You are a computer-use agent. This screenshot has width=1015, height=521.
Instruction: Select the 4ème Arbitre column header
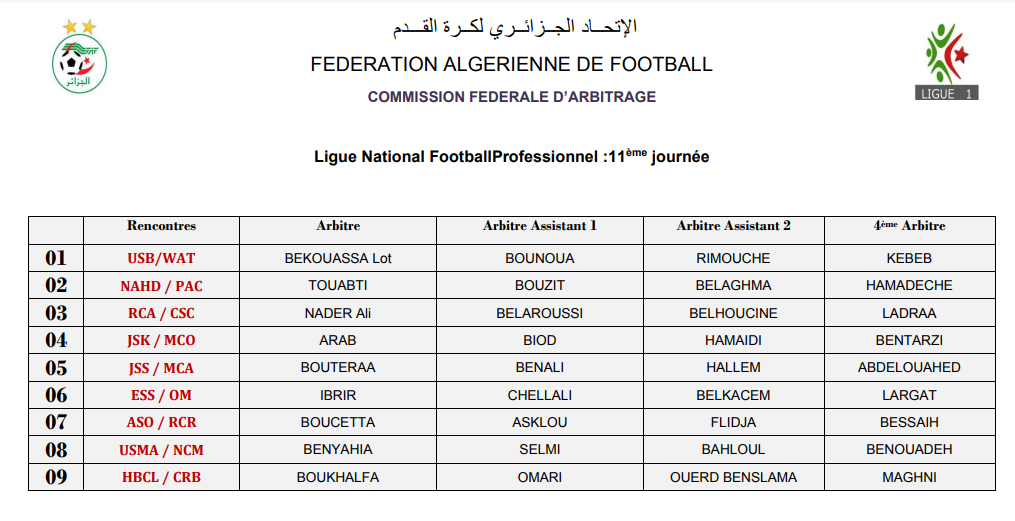click(x=909, y=227)
